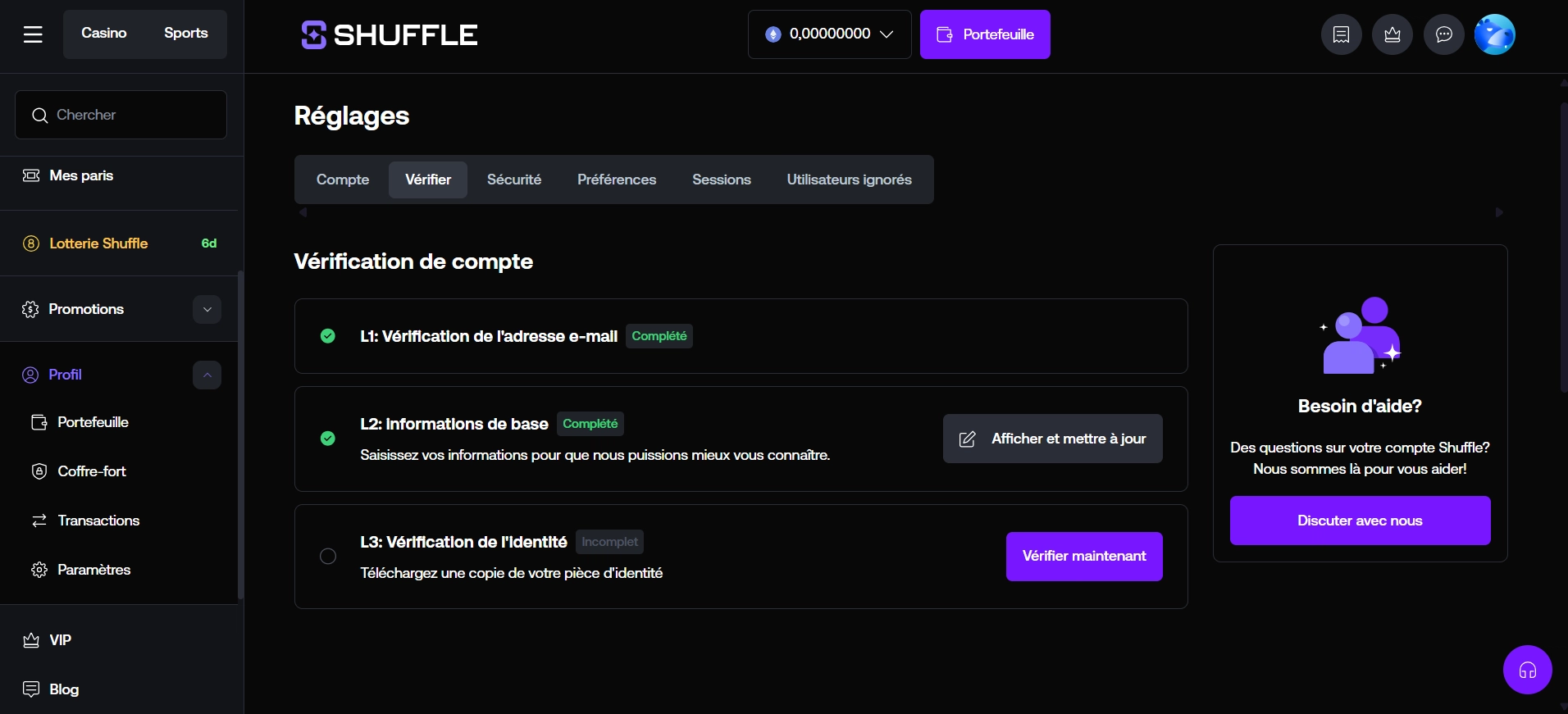Click the Mes paris ticket icon
The image size is (1568, 714).
pos(31,175)
